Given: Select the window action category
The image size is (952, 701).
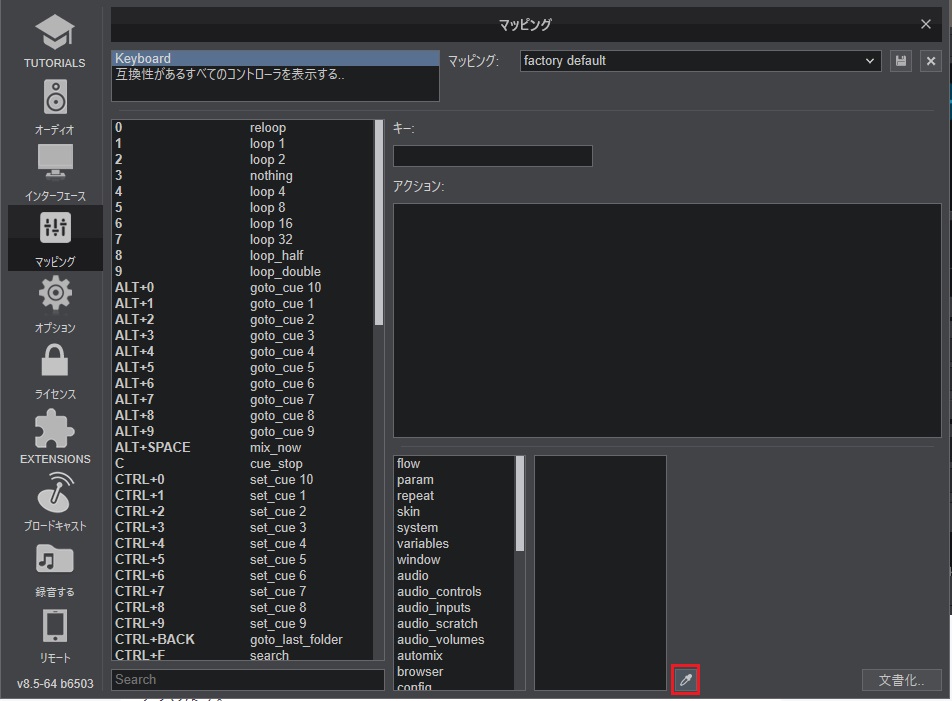Looking at the screenshot, I should 454,560.
